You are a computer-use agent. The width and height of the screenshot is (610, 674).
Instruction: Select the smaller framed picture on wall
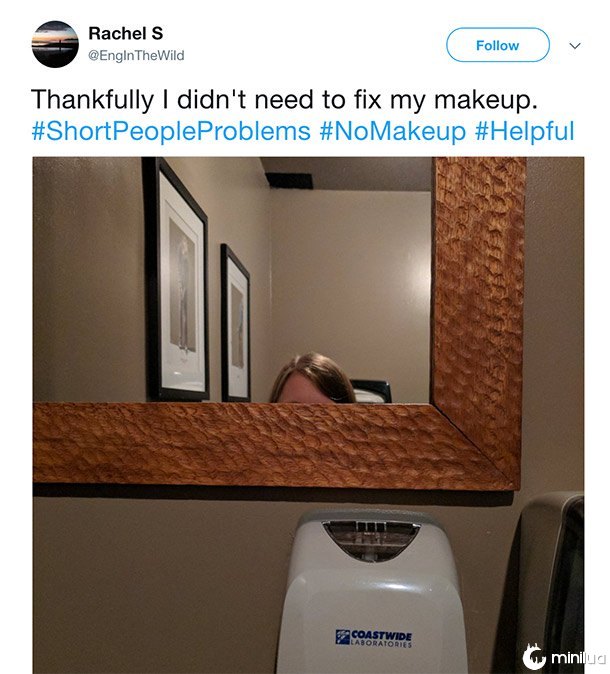(x=235, y=321)
